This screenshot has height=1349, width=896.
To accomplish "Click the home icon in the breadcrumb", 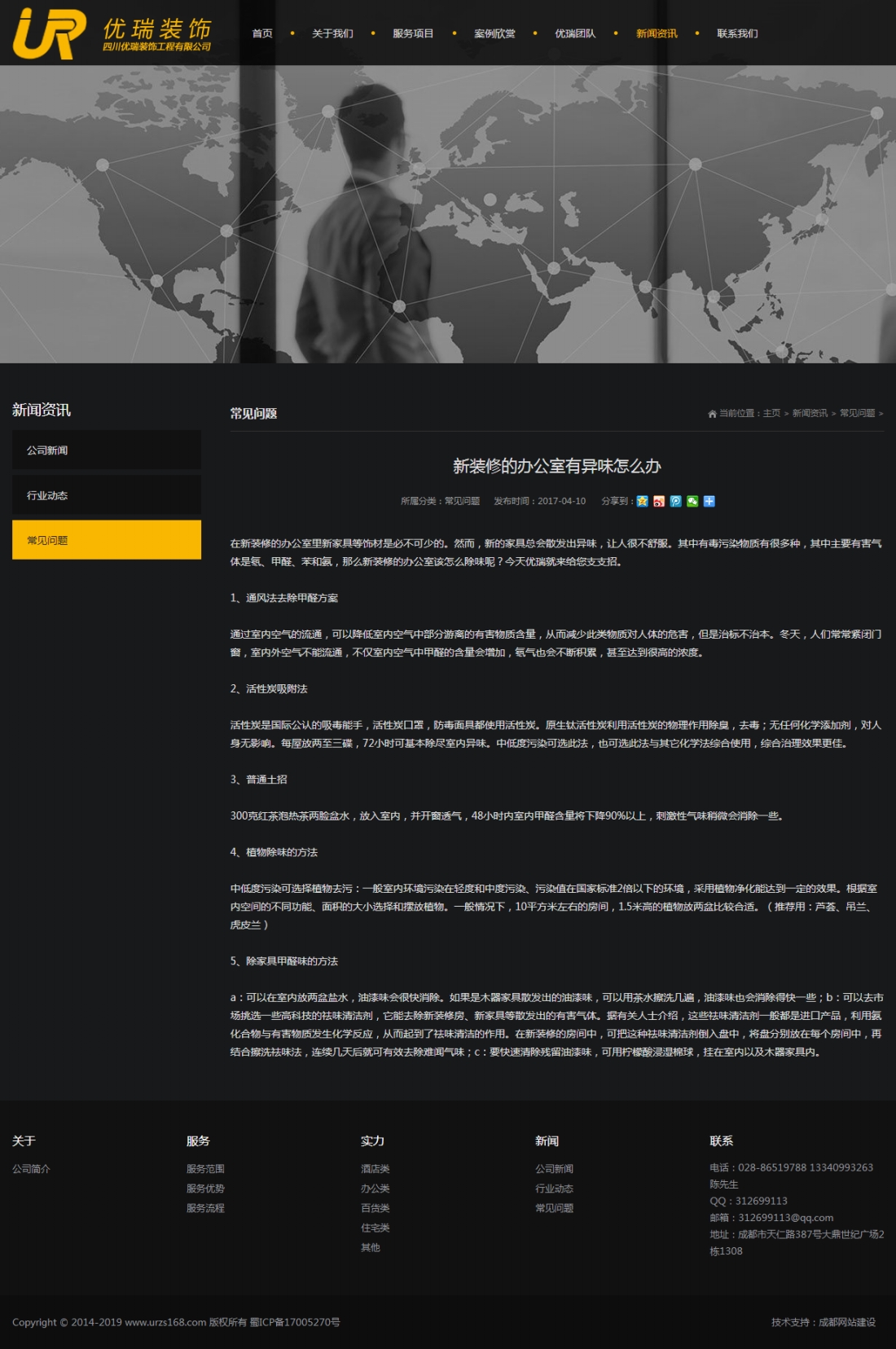I will pyautogui.click(x=712, y=414).
